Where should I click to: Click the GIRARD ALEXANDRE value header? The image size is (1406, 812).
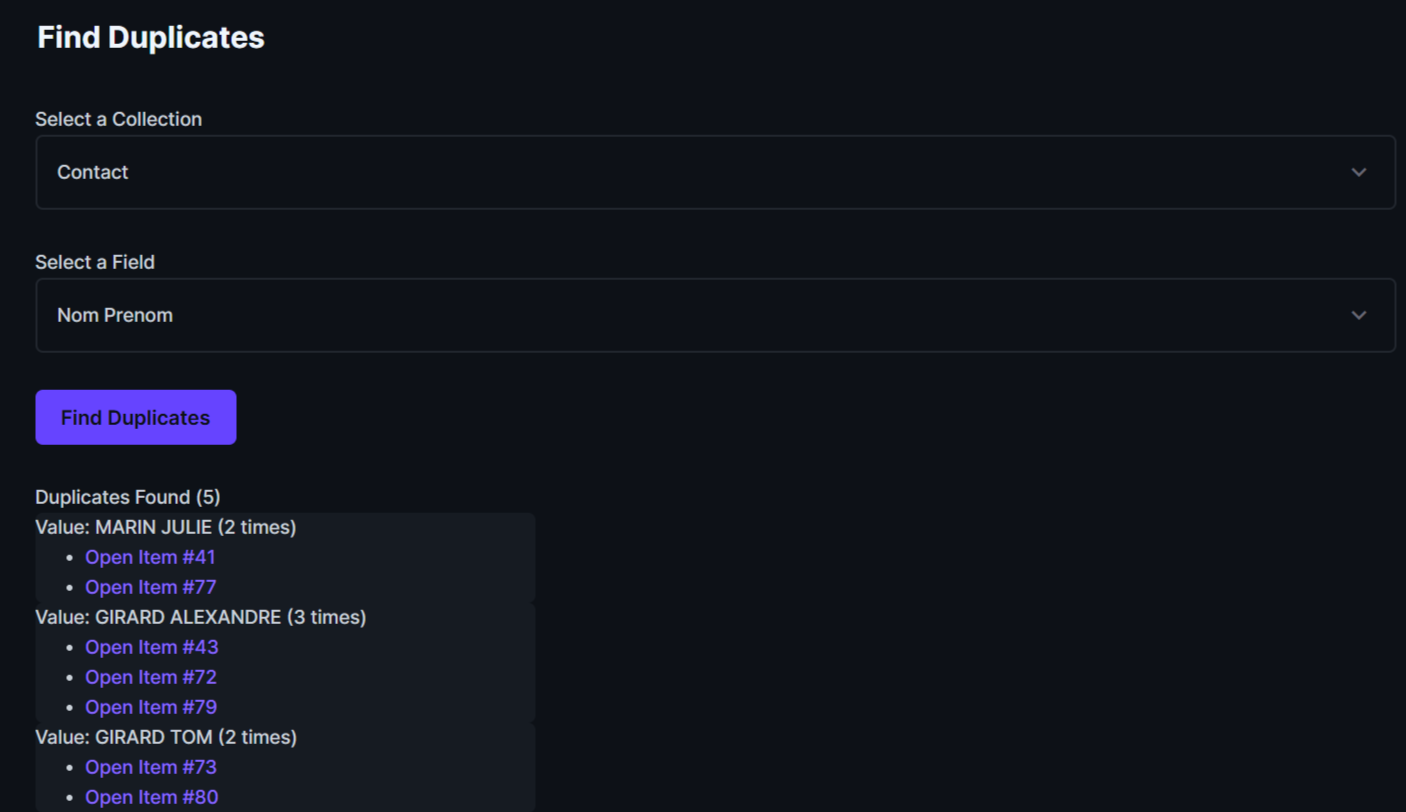200,617
